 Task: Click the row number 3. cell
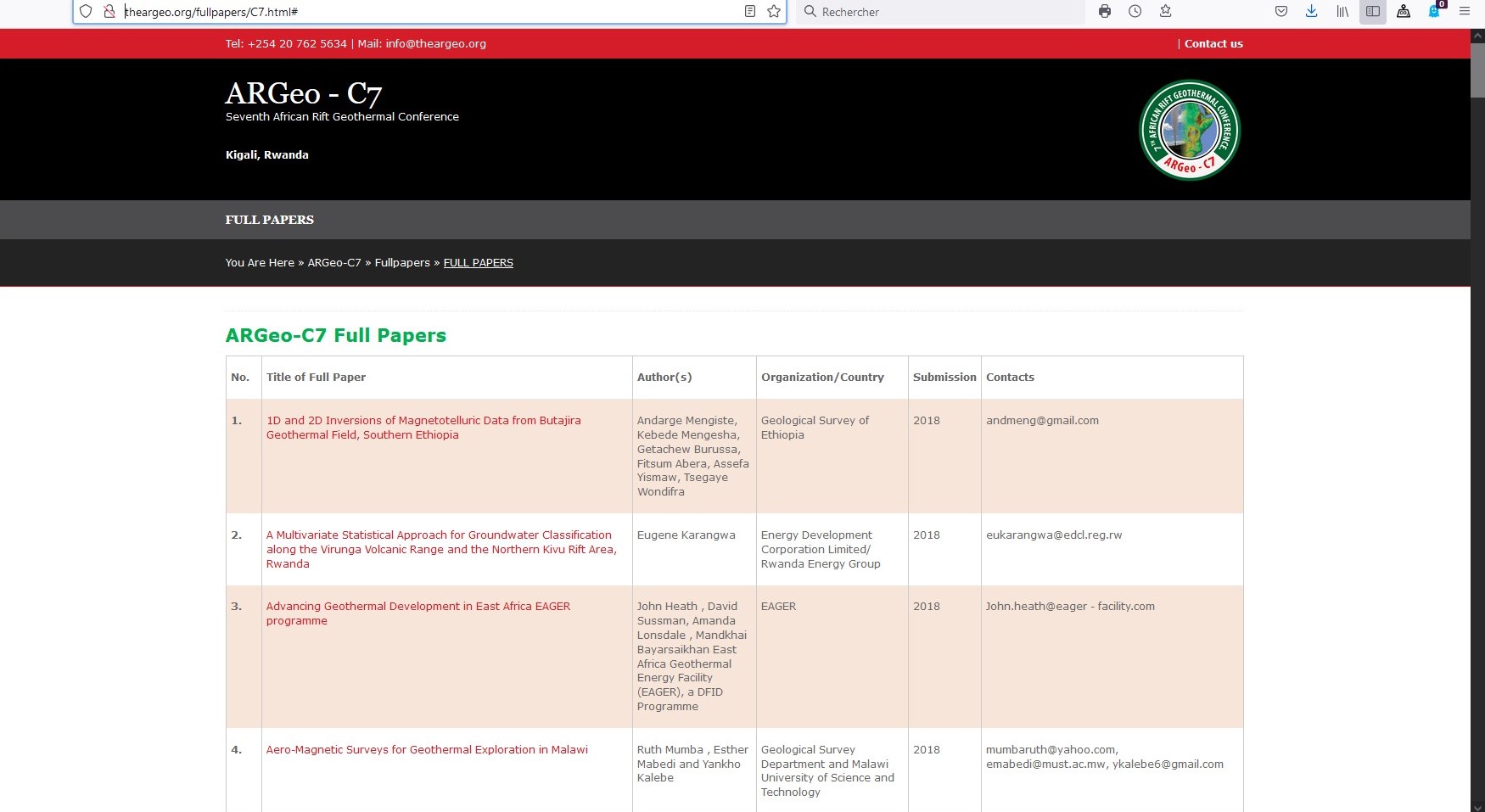click(x=237, y=607)
